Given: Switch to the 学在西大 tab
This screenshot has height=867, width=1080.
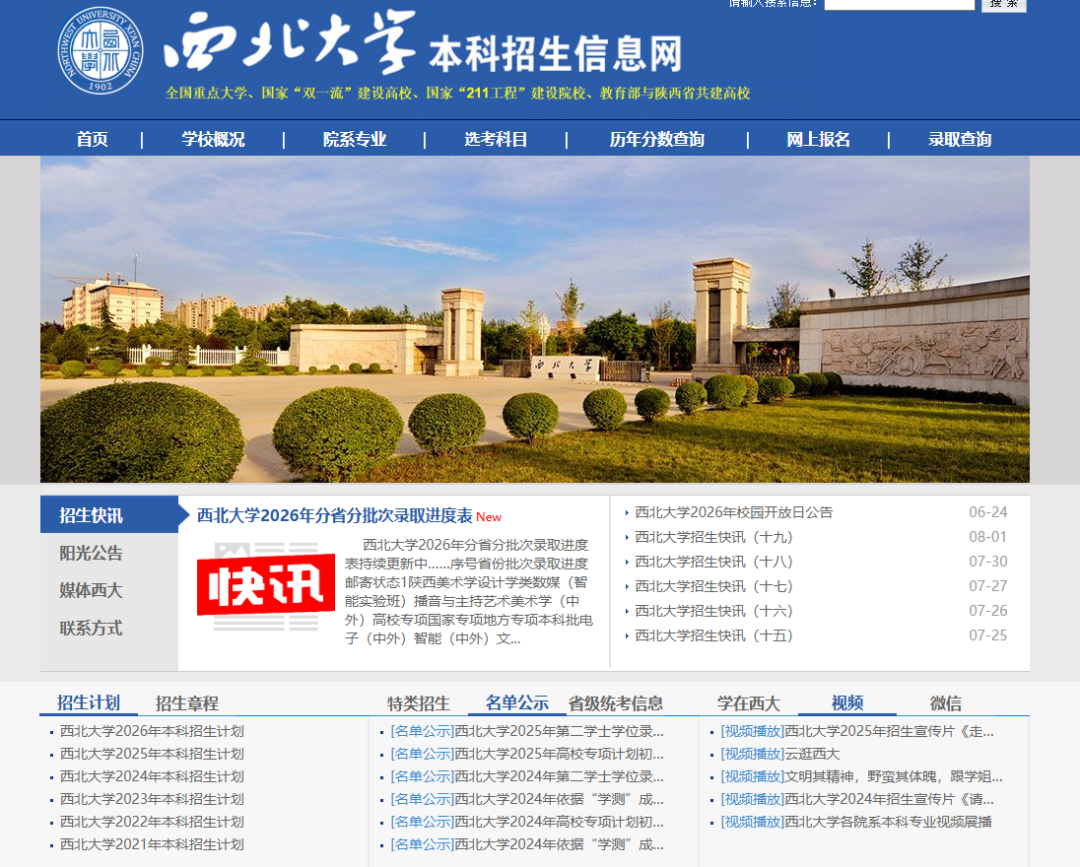Looking at the screenshot, I should coord(748,703).
